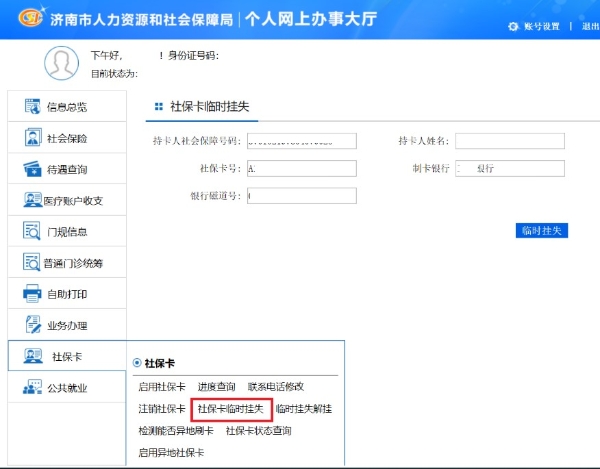Image resolution: width=600 pixels, height=469 pixels.
Task: Open the 启用社保卡 link
Action: pyautogui.click(x=162, y=387)
